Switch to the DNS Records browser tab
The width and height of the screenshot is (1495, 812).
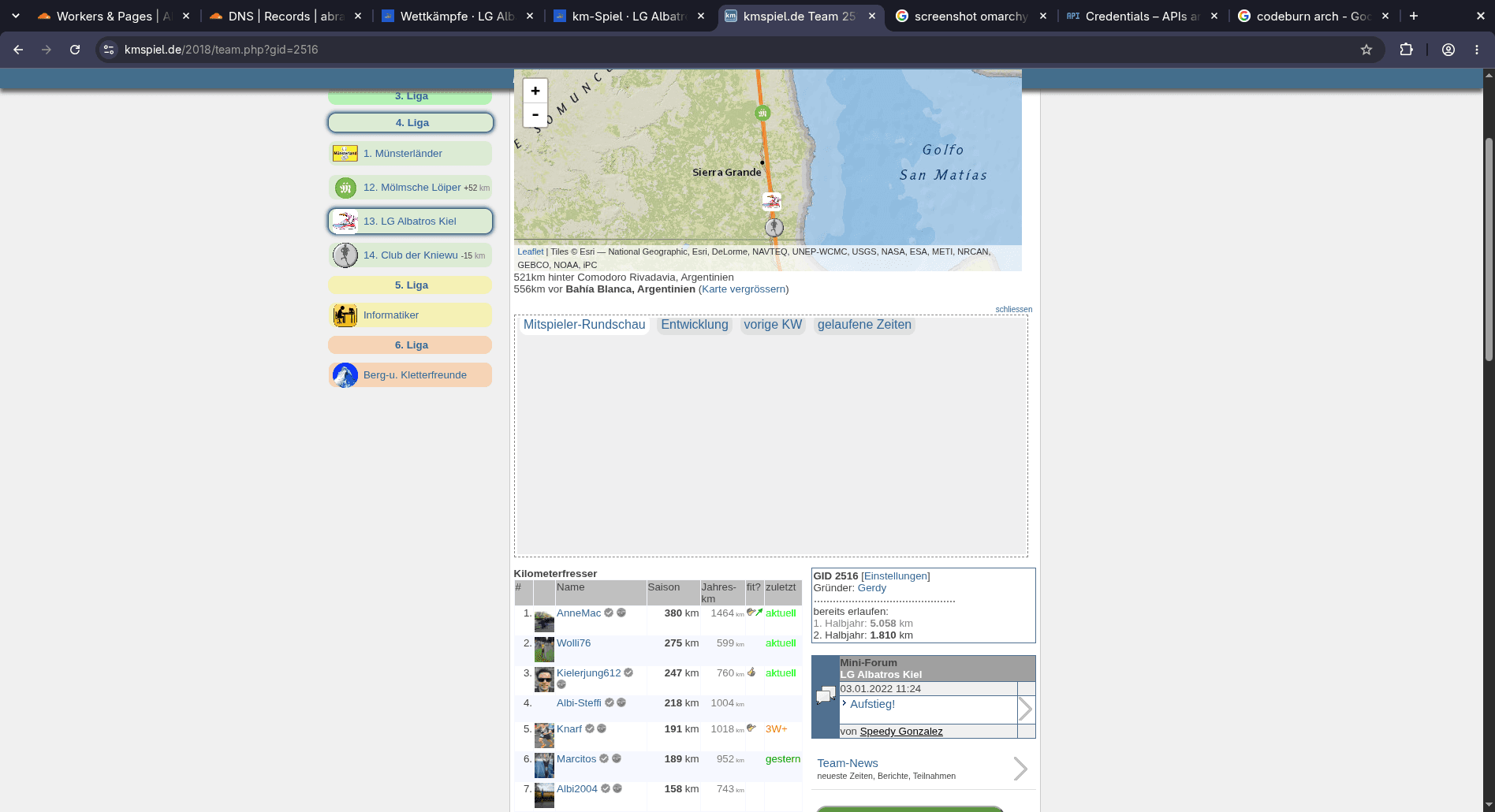tap(284, 16)
